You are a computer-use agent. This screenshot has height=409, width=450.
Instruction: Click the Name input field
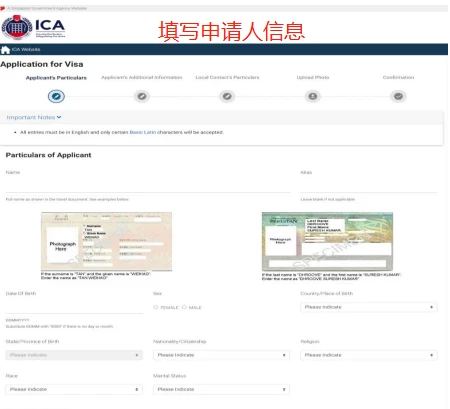(148, 185)
